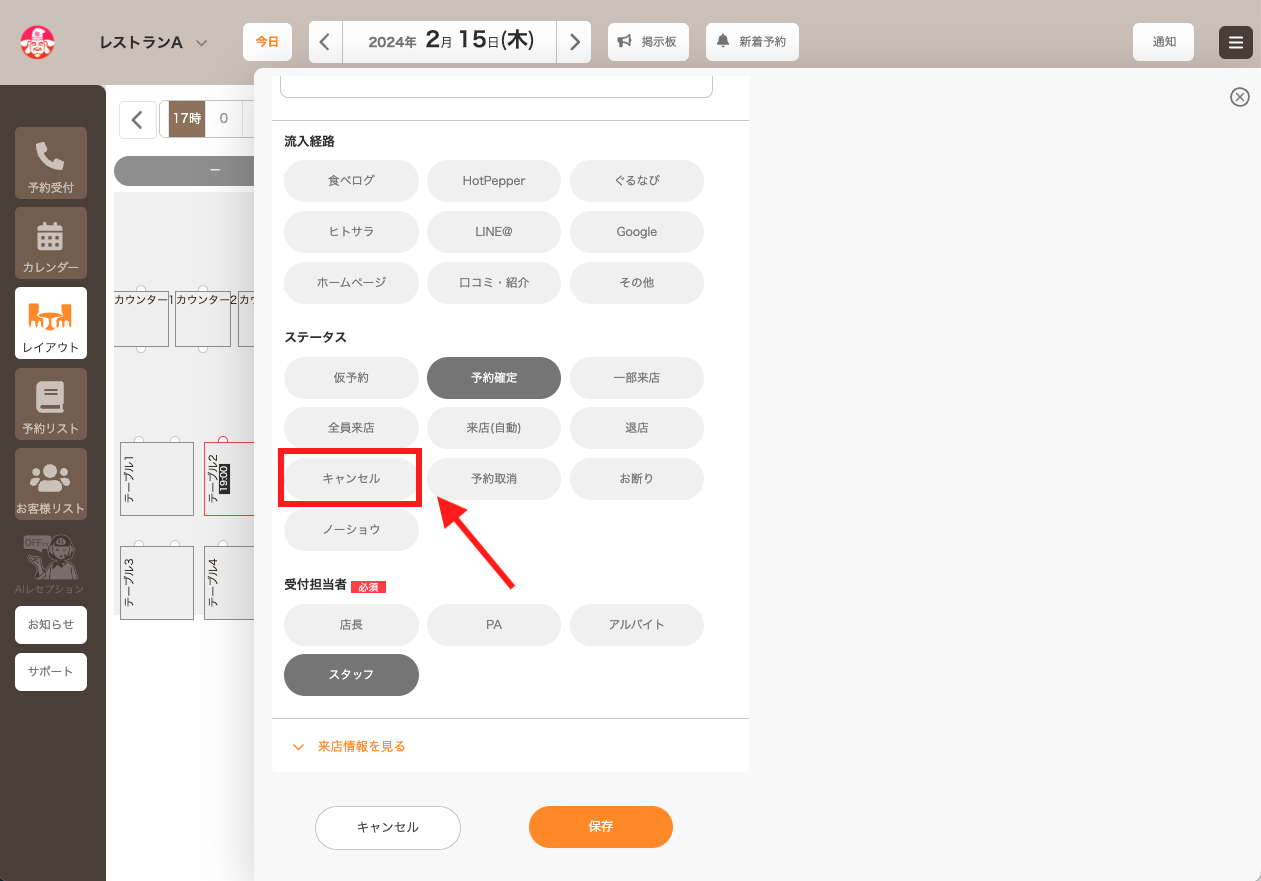Set status to キャンセル
Viewport: 1261px width, 881px height.
351,478
